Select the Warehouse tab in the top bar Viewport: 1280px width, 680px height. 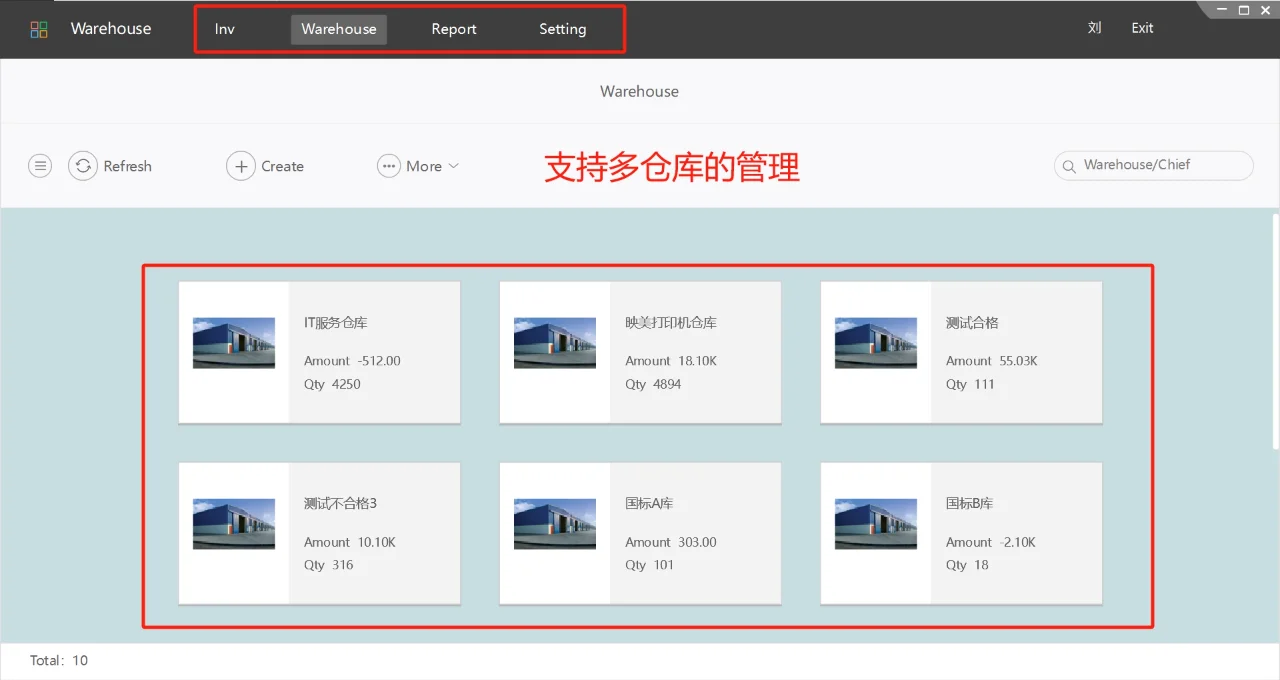338,29
